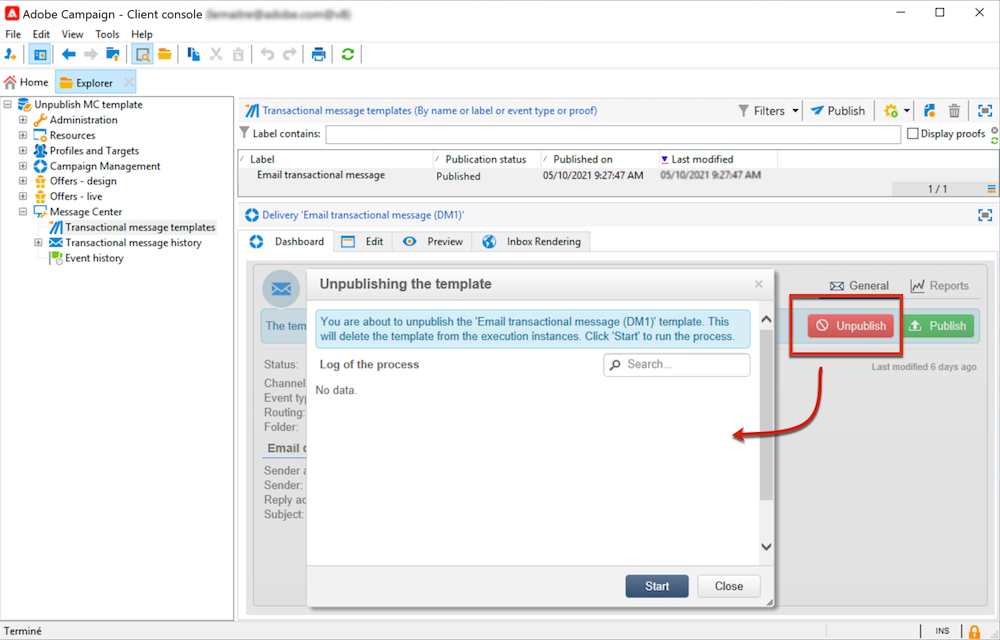1000x640 pixels.
Task: Enable the Display proofs checkbox
Action: pos(913,133)
